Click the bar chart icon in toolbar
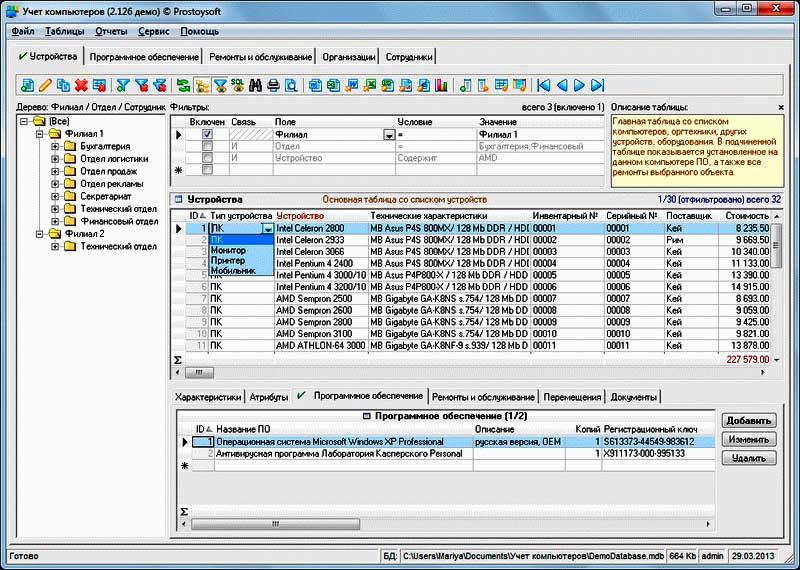Screen dimensions: 800x570 tap(439, 86)
